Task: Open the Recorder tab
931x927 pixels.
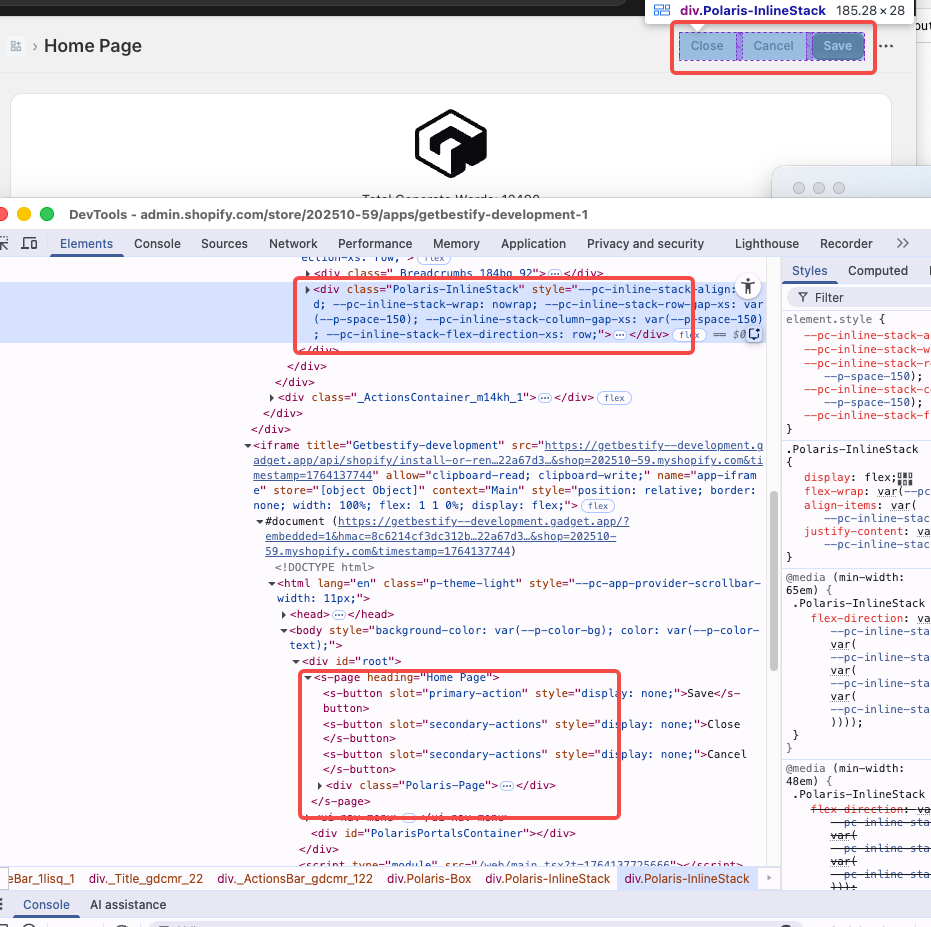Action: tap(846, 243)
